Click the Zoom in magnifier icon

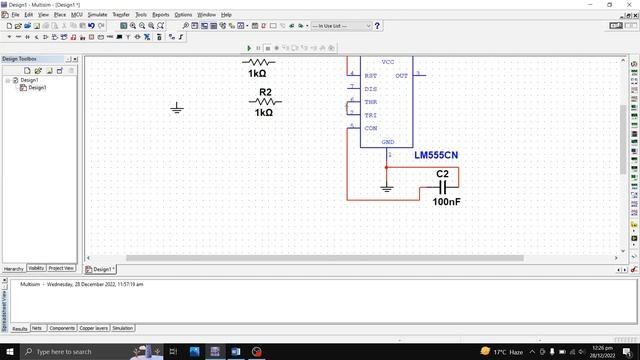point(133,26)
